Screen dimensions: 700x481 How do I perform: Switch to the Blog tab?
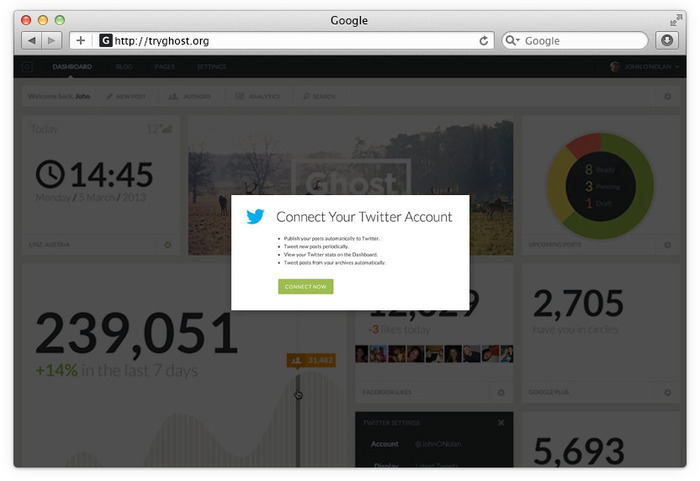[124, 67]
